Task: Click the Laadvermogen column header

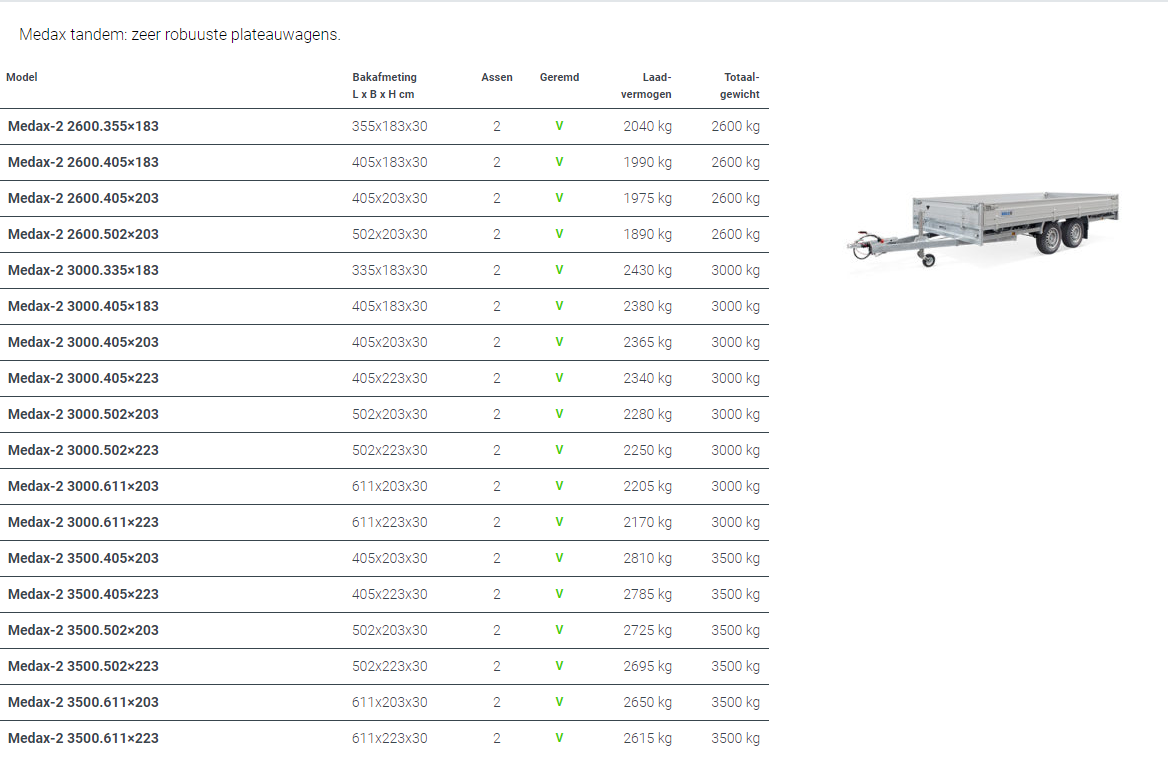Action: (647, 86)
